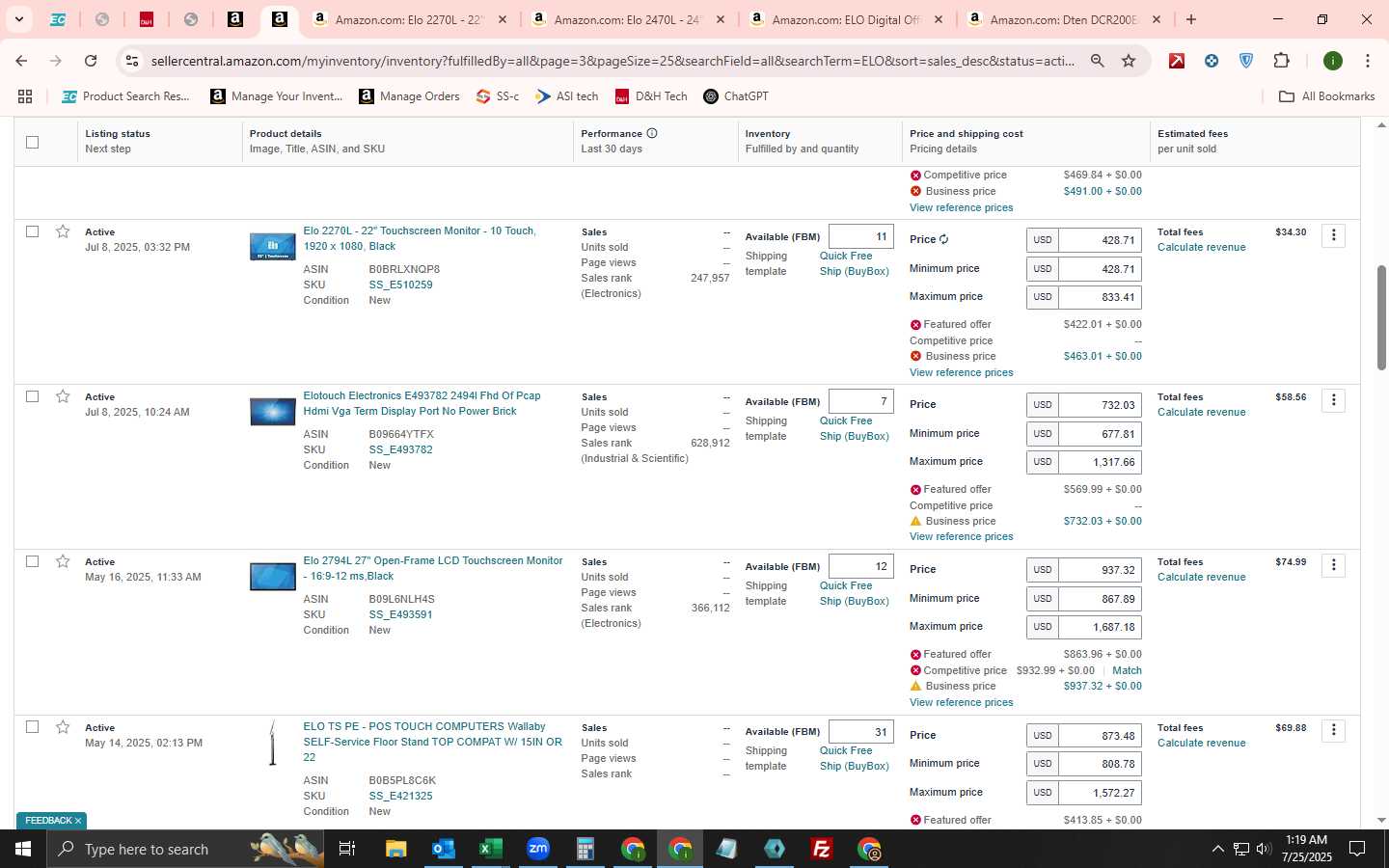Open the Elo 2794L 27" product title link
The height and width of the screenshot is (868, 1389).
pos(433,568)
